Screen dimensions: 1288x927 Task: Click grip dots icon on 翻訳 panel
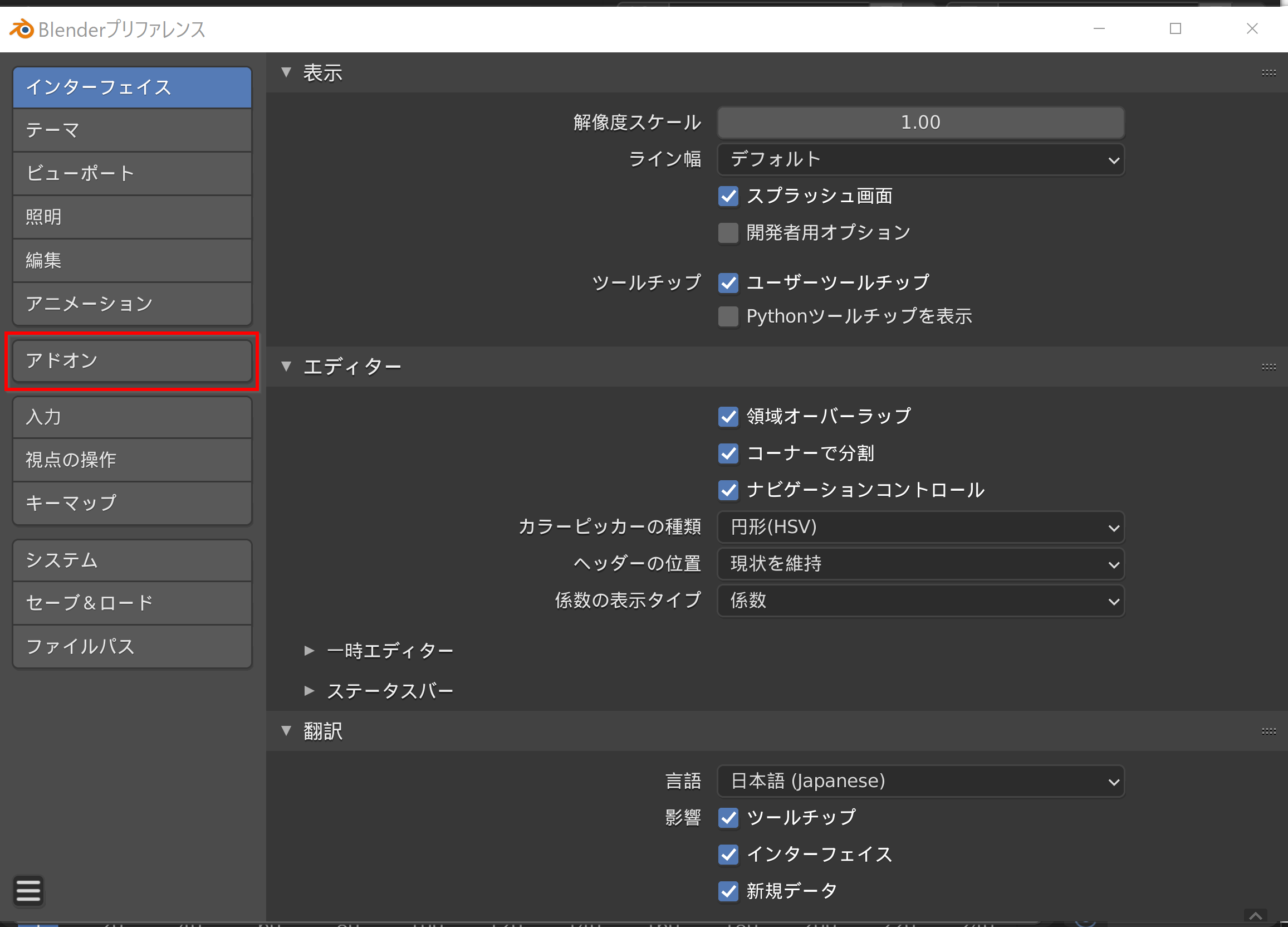1268,731
